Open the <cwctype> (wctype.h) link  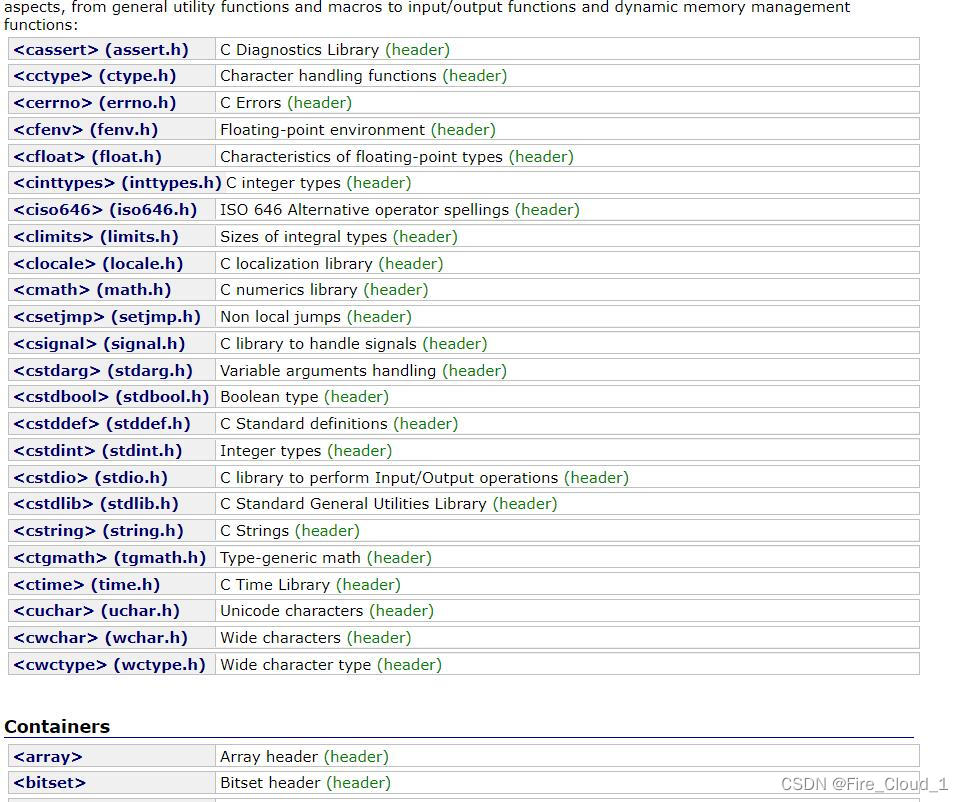pyautogui.click(x=109, y=664)
